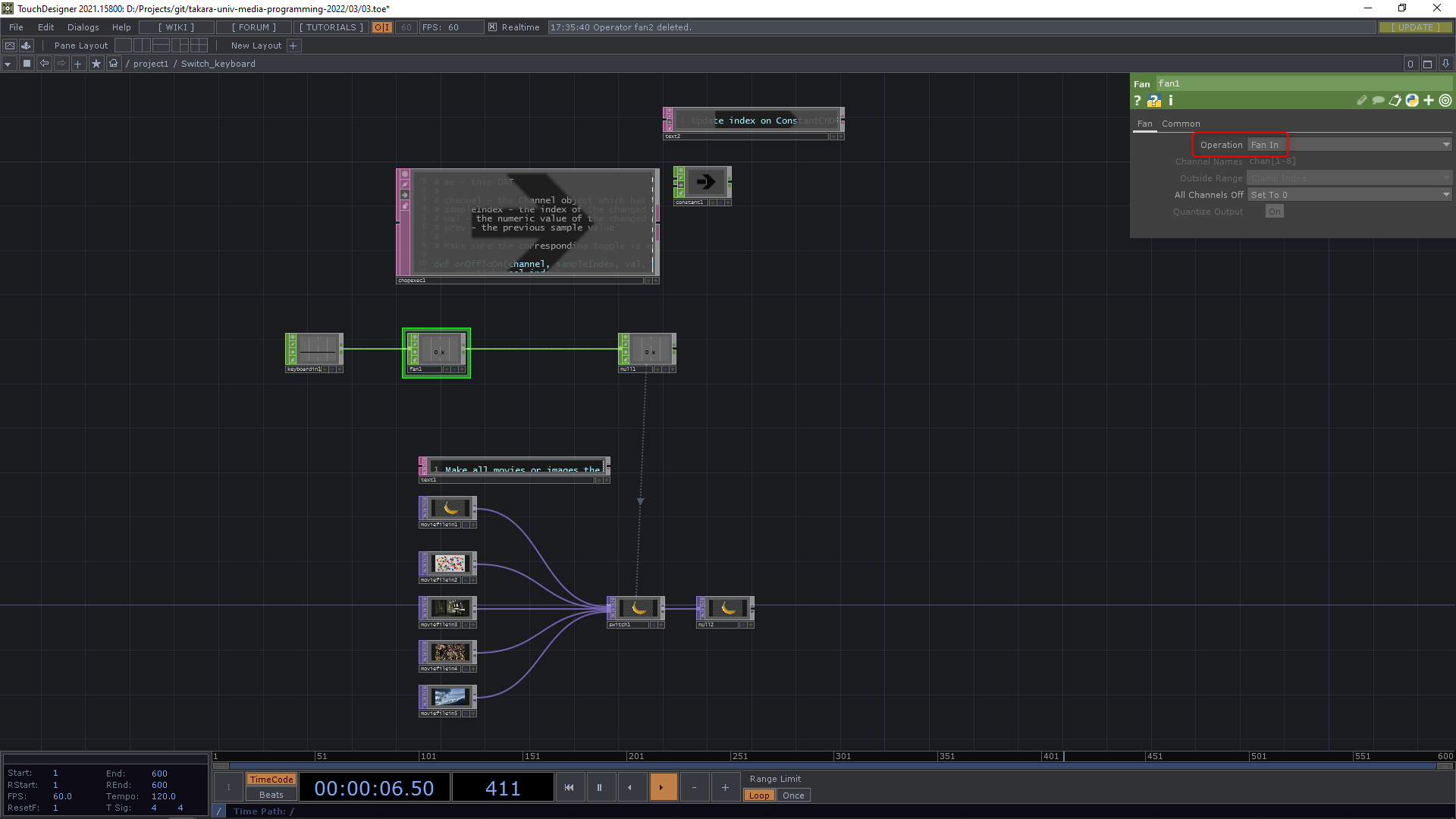The image size is (1456, 819).
Task: Click the Python language icon in parameter panel
Action: (x=1412, y=100)
